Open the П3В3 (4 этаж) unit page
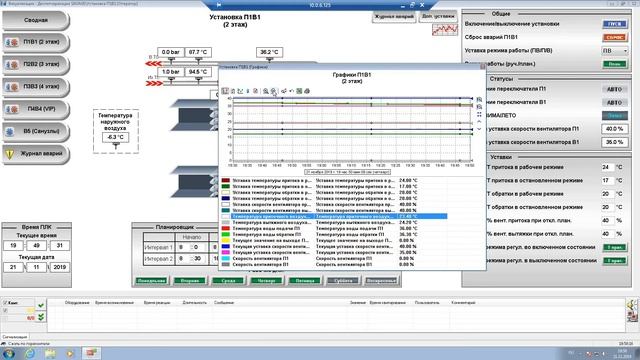This screenshot has height=360, width=640. pyautogui.click(x=36, y=87)
